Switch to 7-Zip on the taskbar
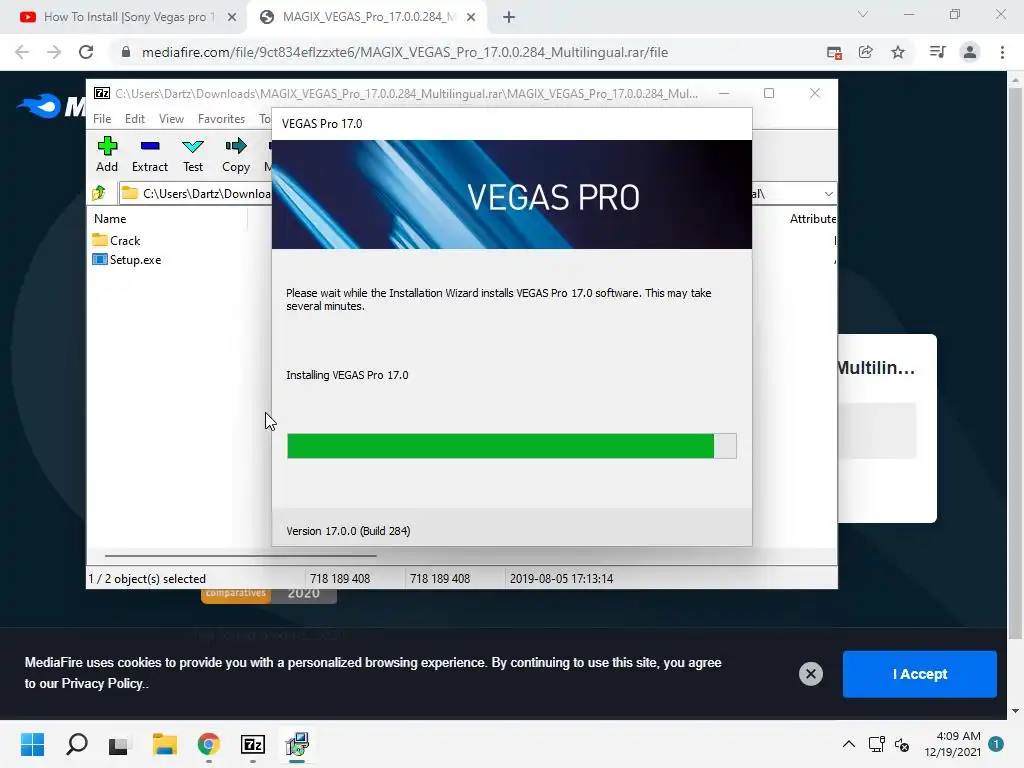The height and width of the screenshot is (768, 1024). point(253,744)
